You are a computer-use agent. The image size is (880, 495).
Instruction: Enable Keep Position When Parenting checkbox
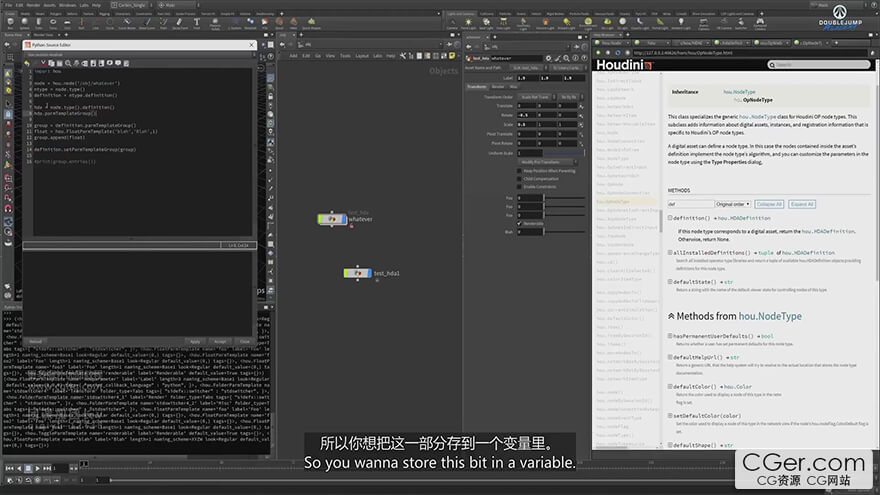pos(520,170)
